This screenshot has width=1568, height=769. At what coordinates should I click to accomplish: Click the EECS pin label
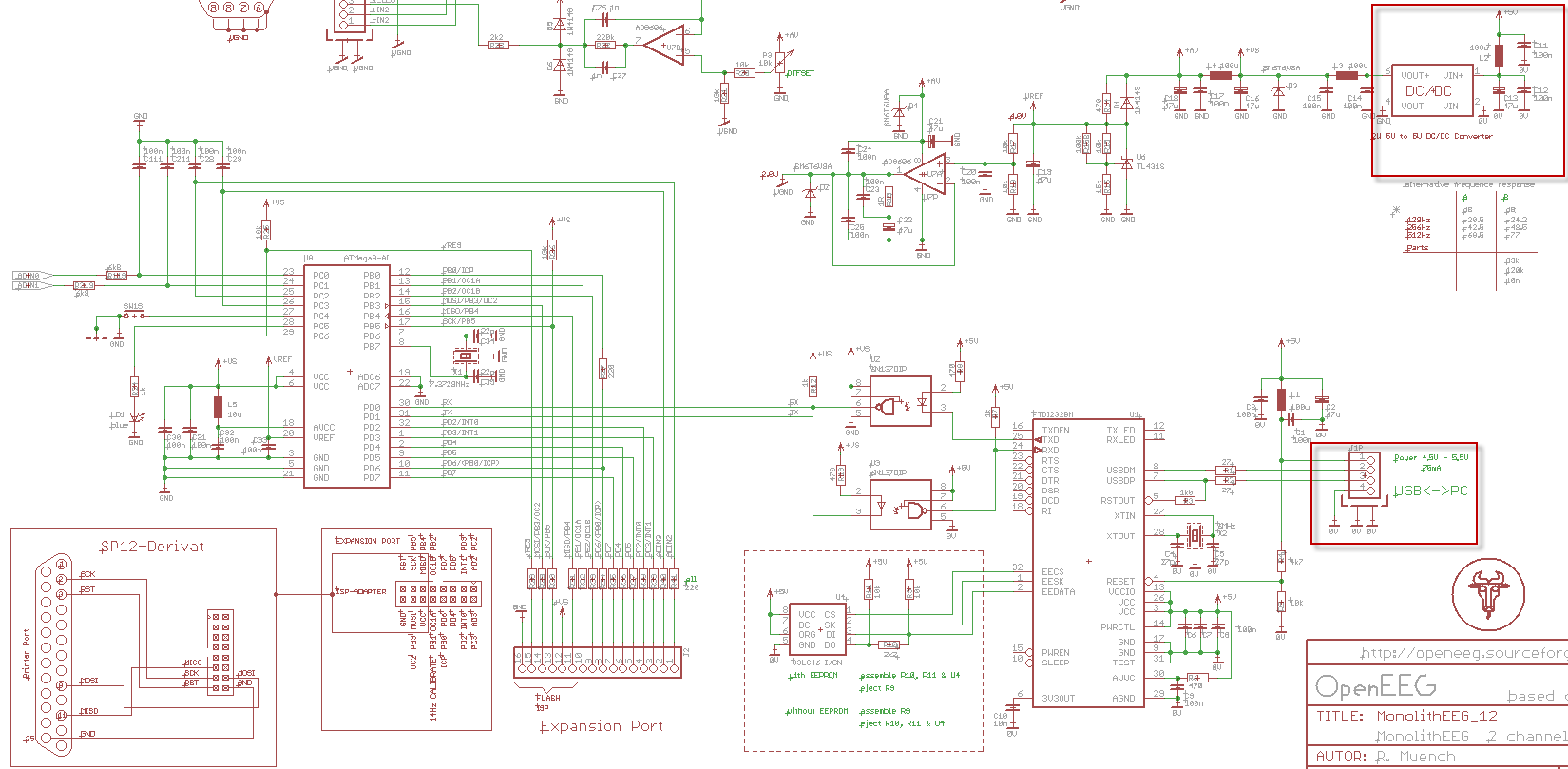tap(1053, 571)
